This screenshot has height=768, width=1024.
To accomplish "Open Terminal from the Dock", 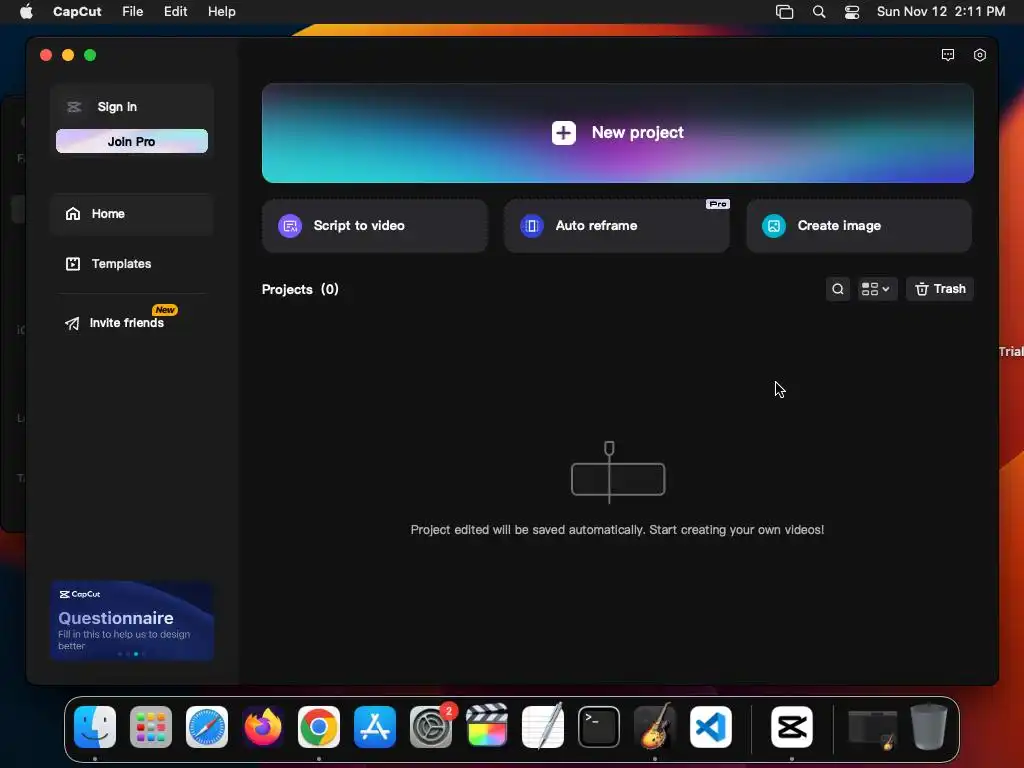I will [x=599, y=727].
